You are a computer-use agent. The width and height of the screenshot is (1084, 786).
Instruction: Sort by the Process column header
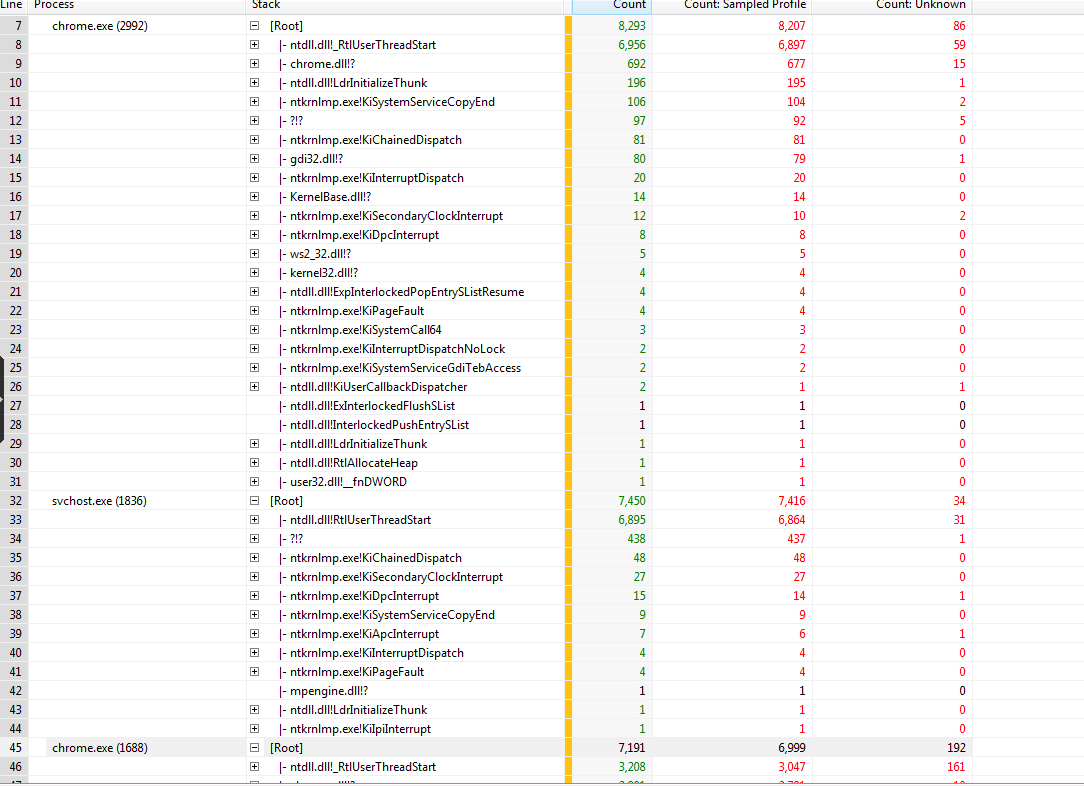click(x=137, y=6)
